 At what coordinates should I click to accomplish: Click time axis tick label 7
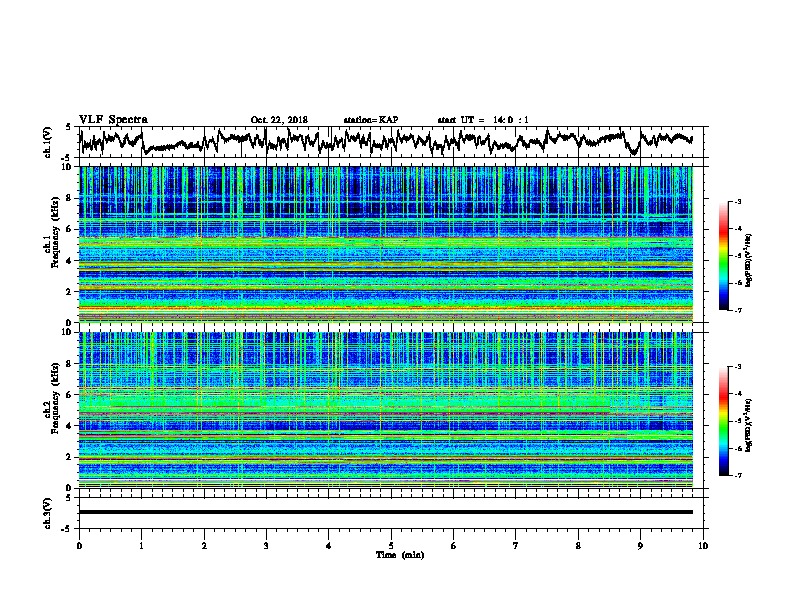[x=516, y=545]
